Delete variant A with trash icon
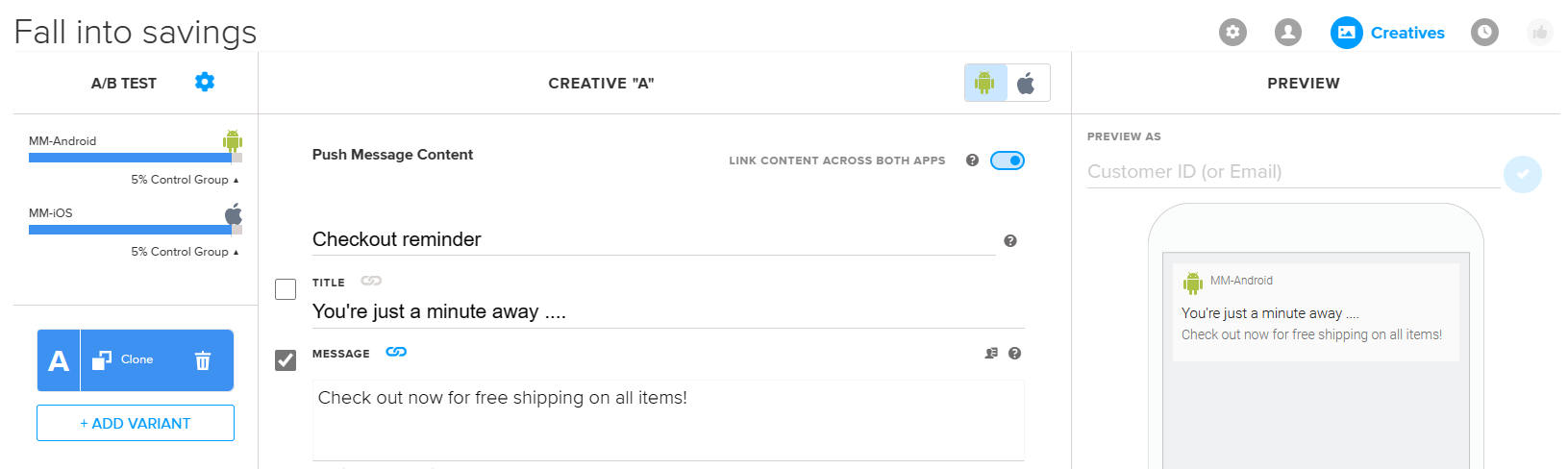This screenshot has width=1568, height=469. coord(203,360)
